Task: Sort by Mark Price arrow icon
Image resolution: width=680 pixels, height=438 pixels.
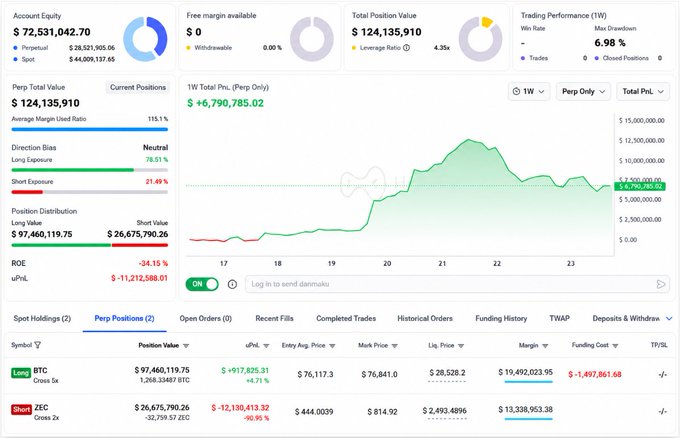Action: 395,346
